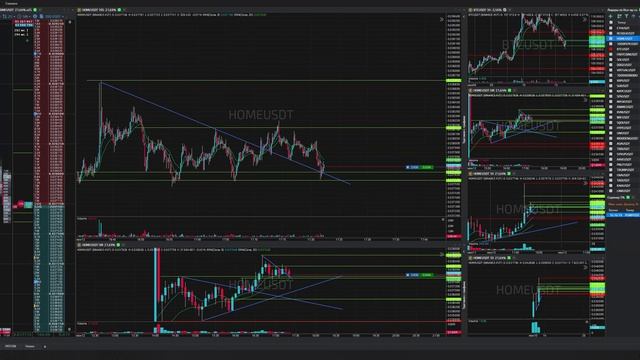
Task: Click the double-arrow icon on the main HOMEUSDT chart
Action: [441, 19]
